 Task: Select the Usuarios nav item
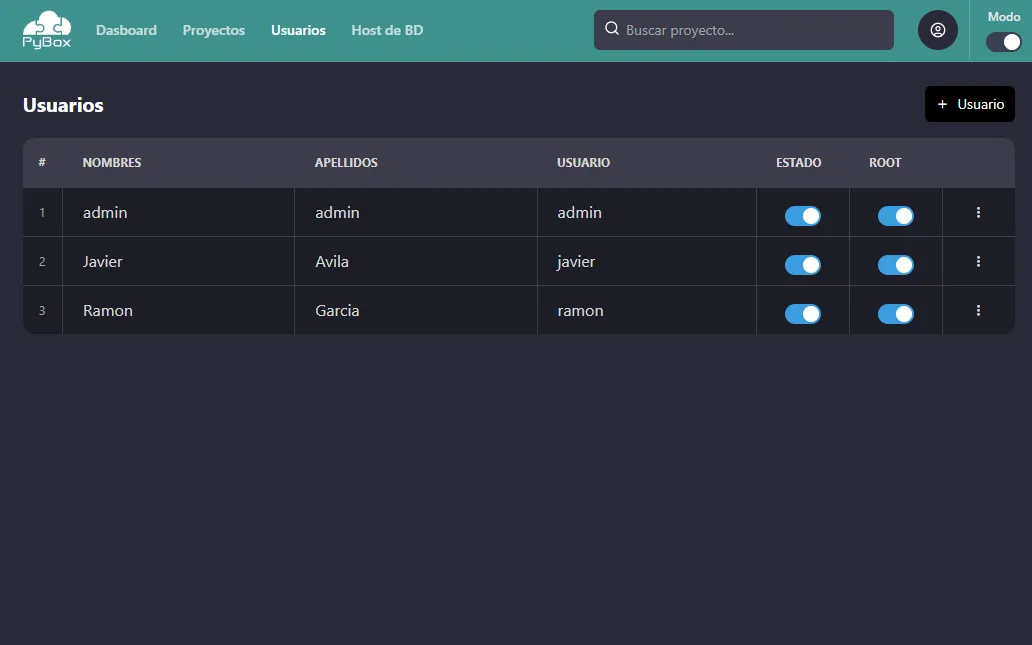point(298,30)
